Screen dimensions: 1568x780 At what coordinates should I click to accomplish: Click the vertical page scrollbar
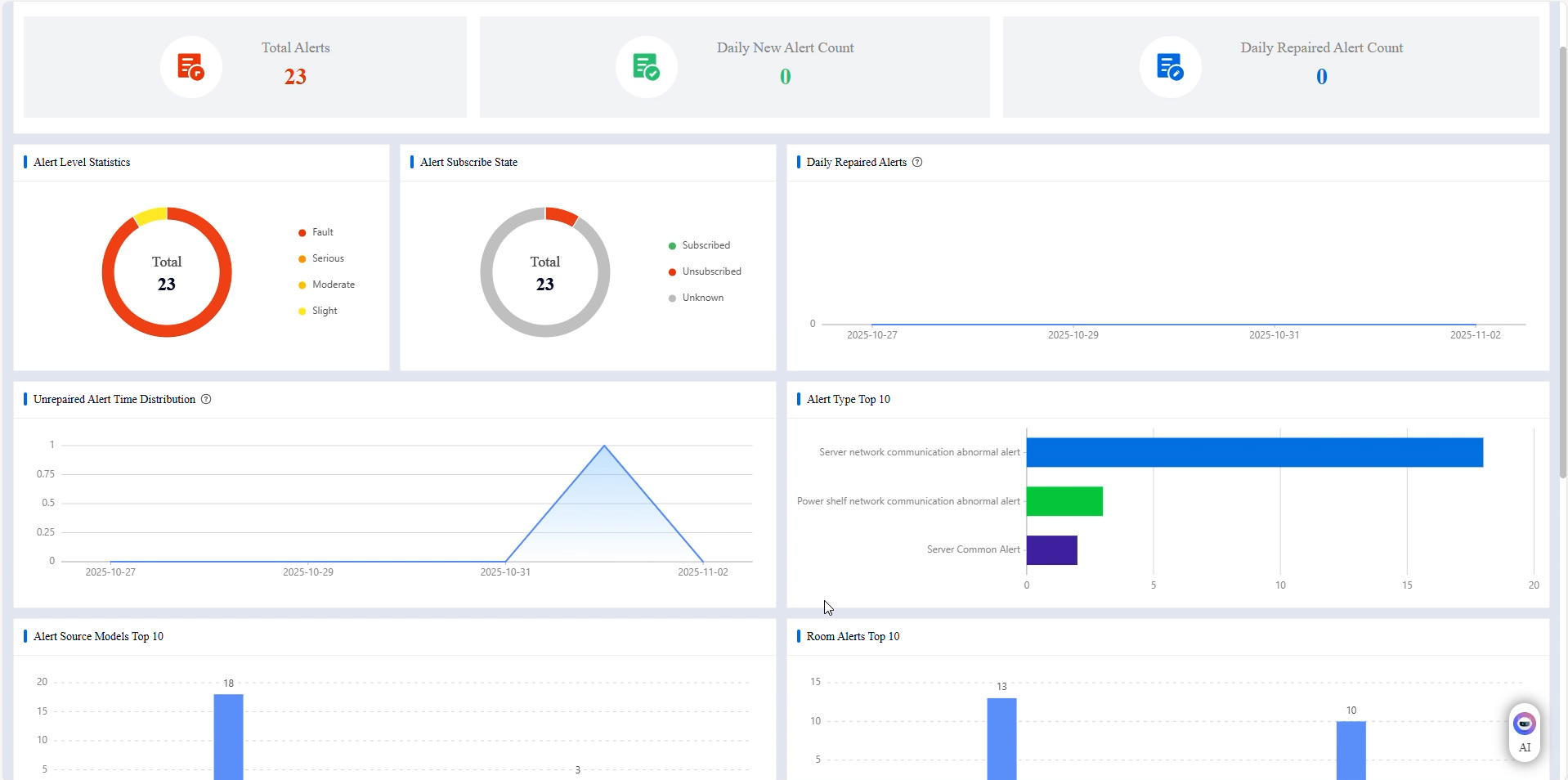click(1562, 262)
